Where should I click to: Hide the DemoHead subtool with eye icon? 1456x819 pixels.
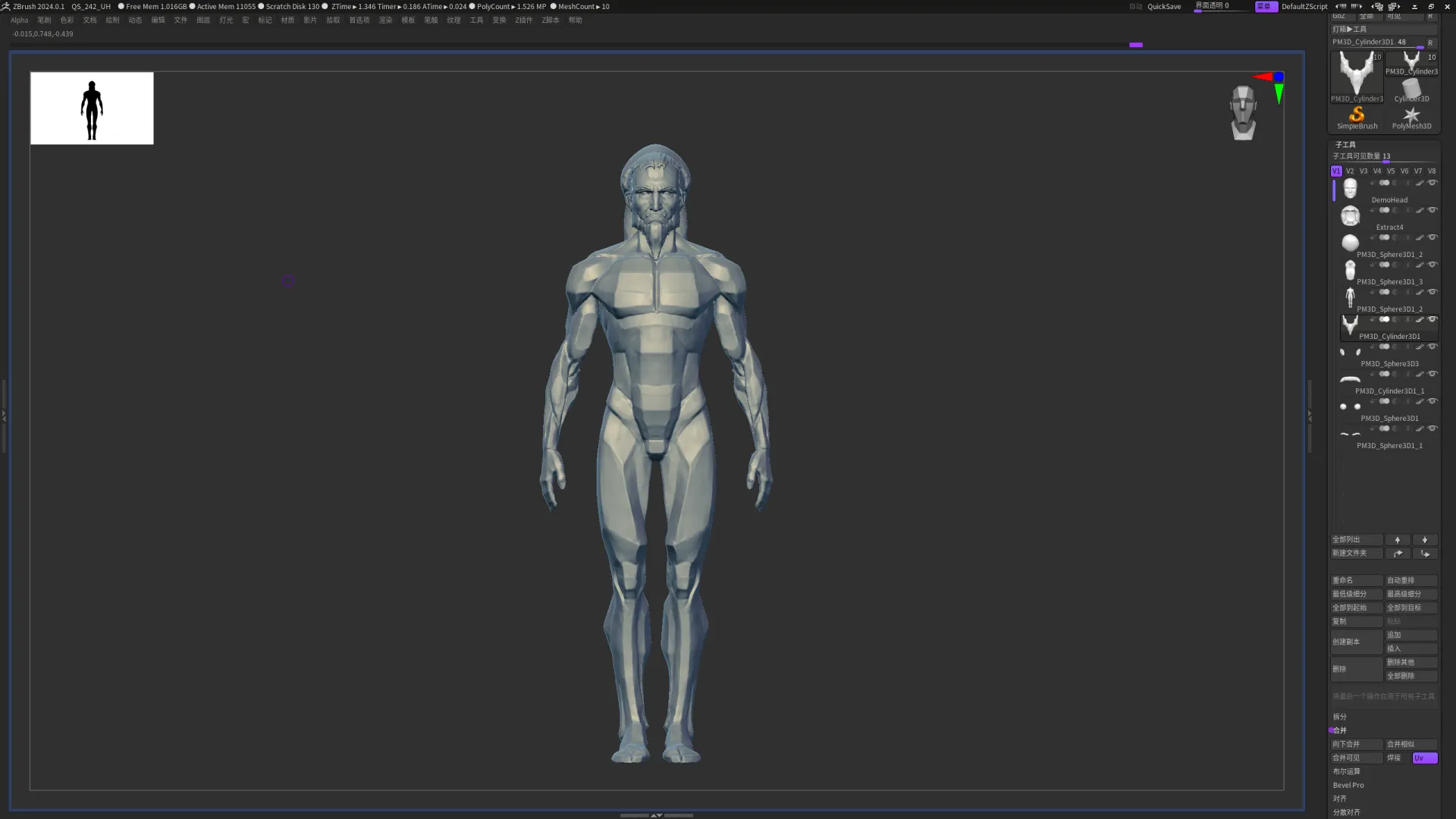tap(1432, 183)
